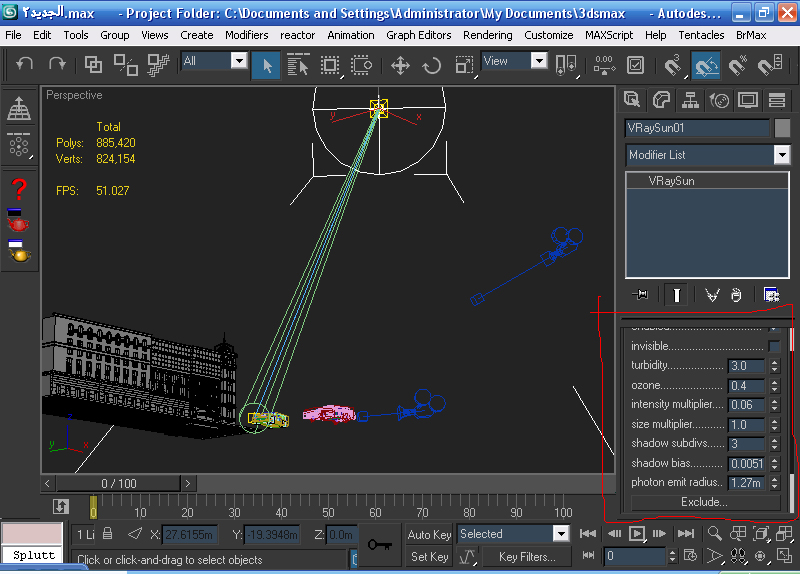The height and width of the screenshot is (574, 800).
Task: Open the MAXScript menu
Action: [x=609, y=35]
